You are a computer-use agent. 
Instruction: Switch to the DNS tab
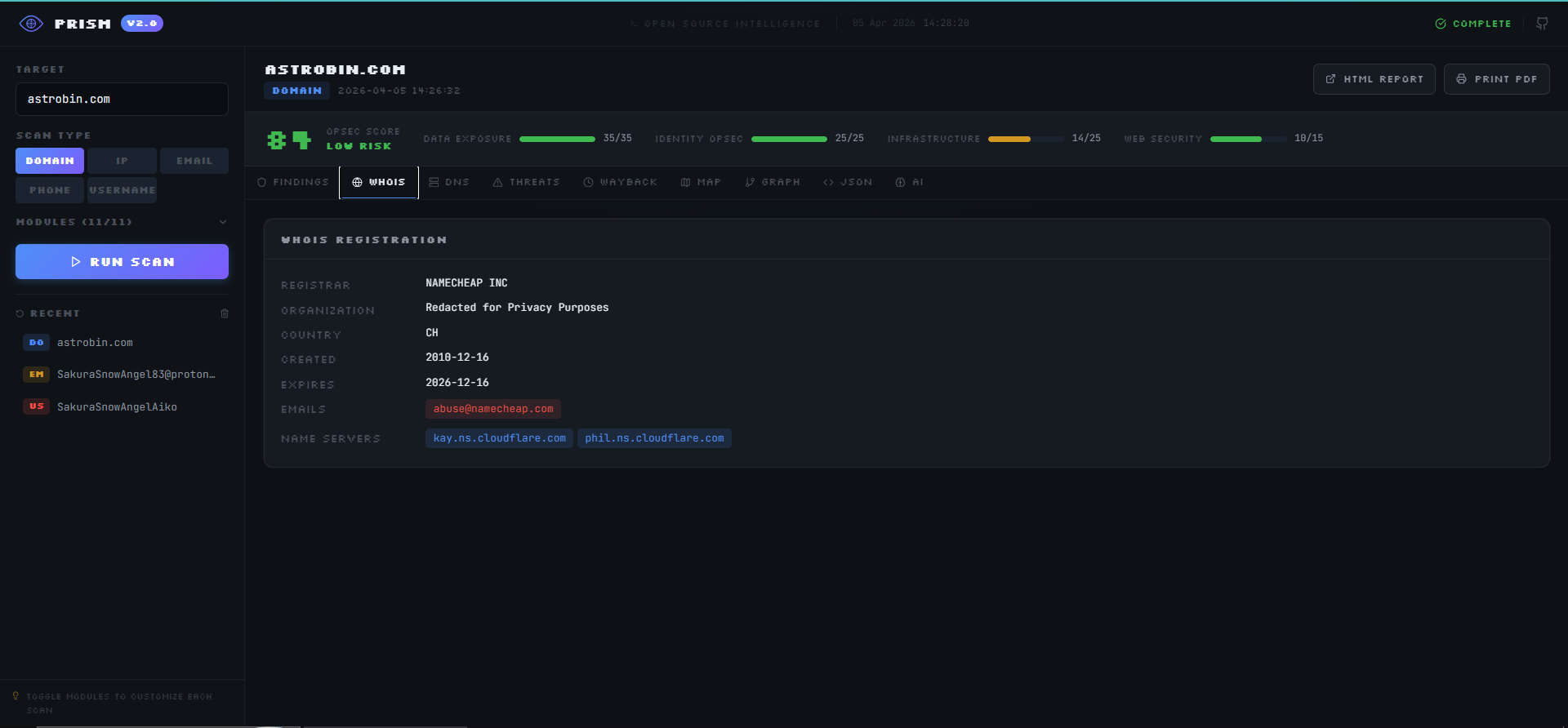click(449, 183)
